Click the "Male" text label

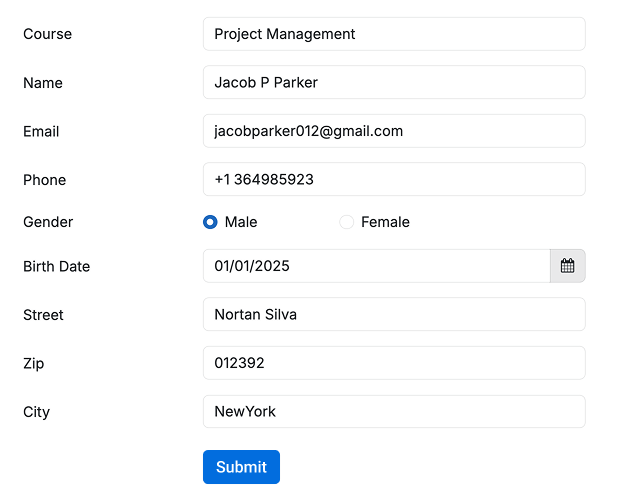[x=241, y=222]
